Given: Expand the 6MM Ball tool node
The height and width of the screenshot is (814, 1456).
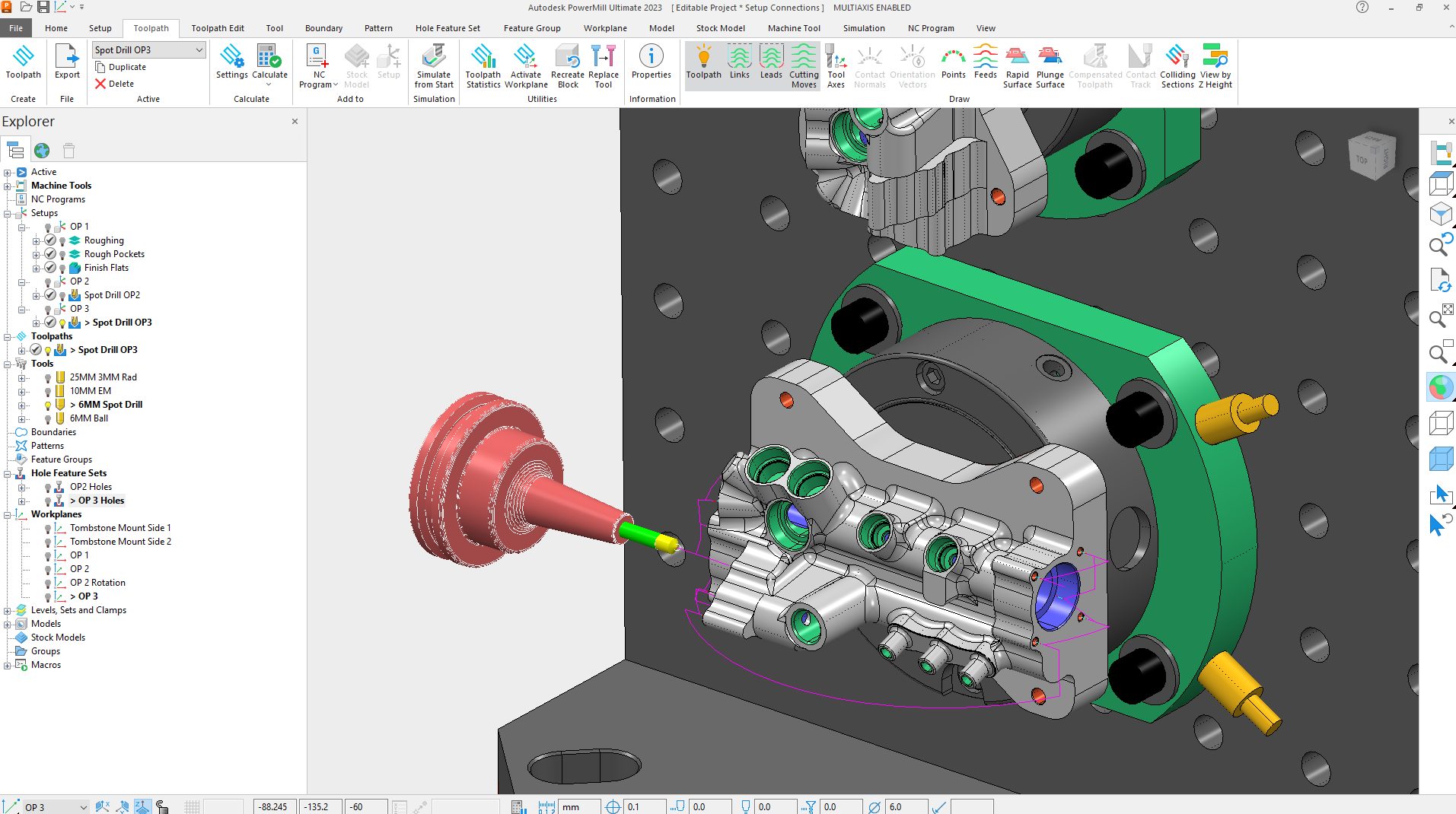Looking at the screenshot, I should click(x=22, y=418).
